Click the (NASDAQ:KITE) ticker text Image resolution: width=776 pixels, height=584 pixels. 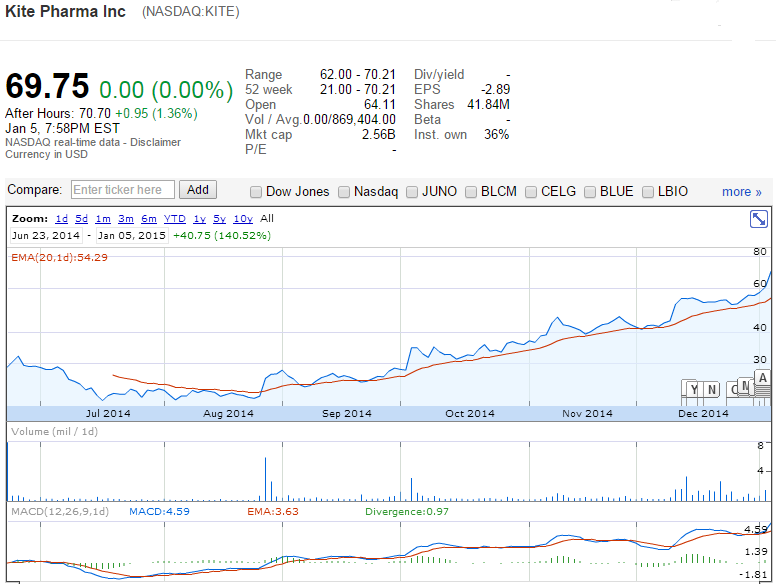click(x=191, y=12)
